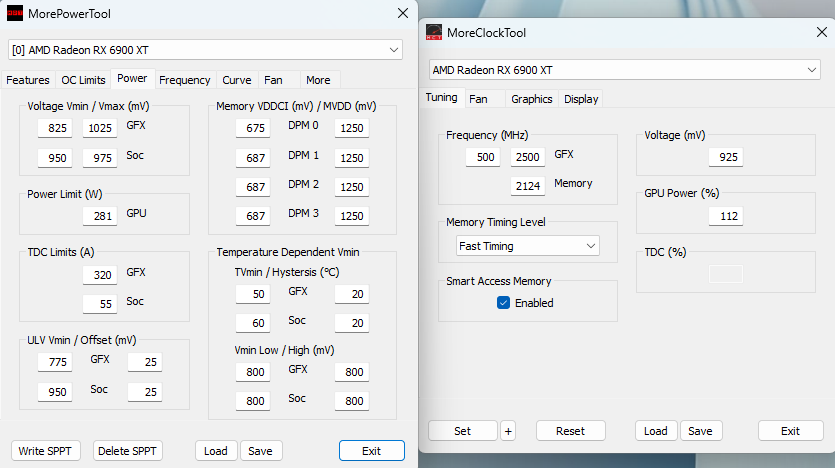
Task: Click the Voltage field showing 925
Action: tap(726, 157)
